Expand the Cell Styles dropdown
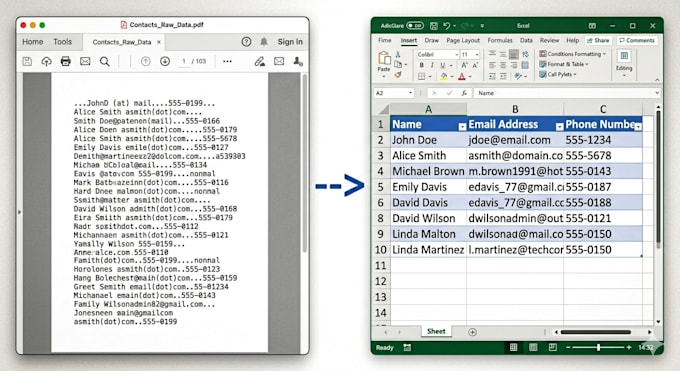 [x=575, y=75]
